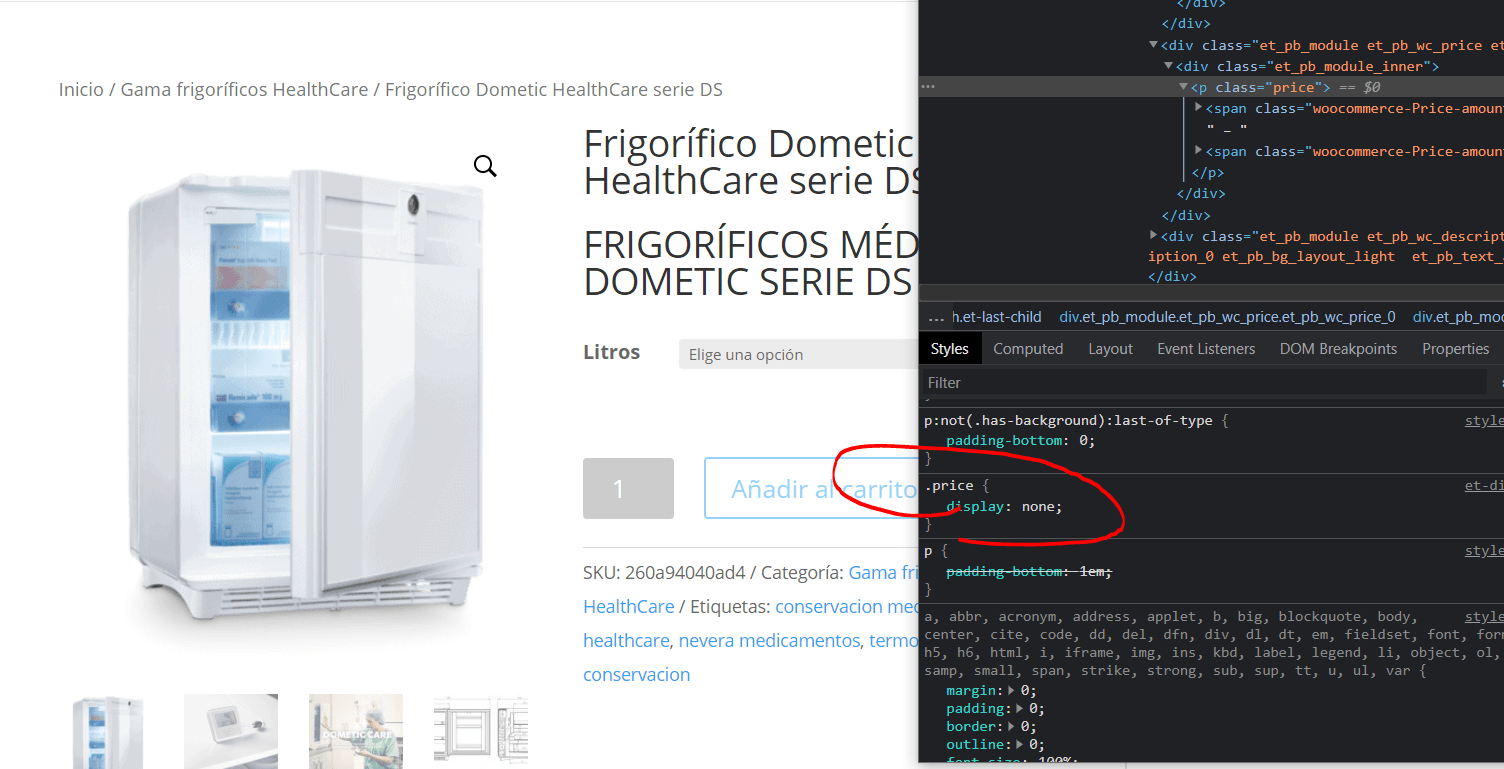Expand the outline shorthand property triangle

(x=1020, y=744)
